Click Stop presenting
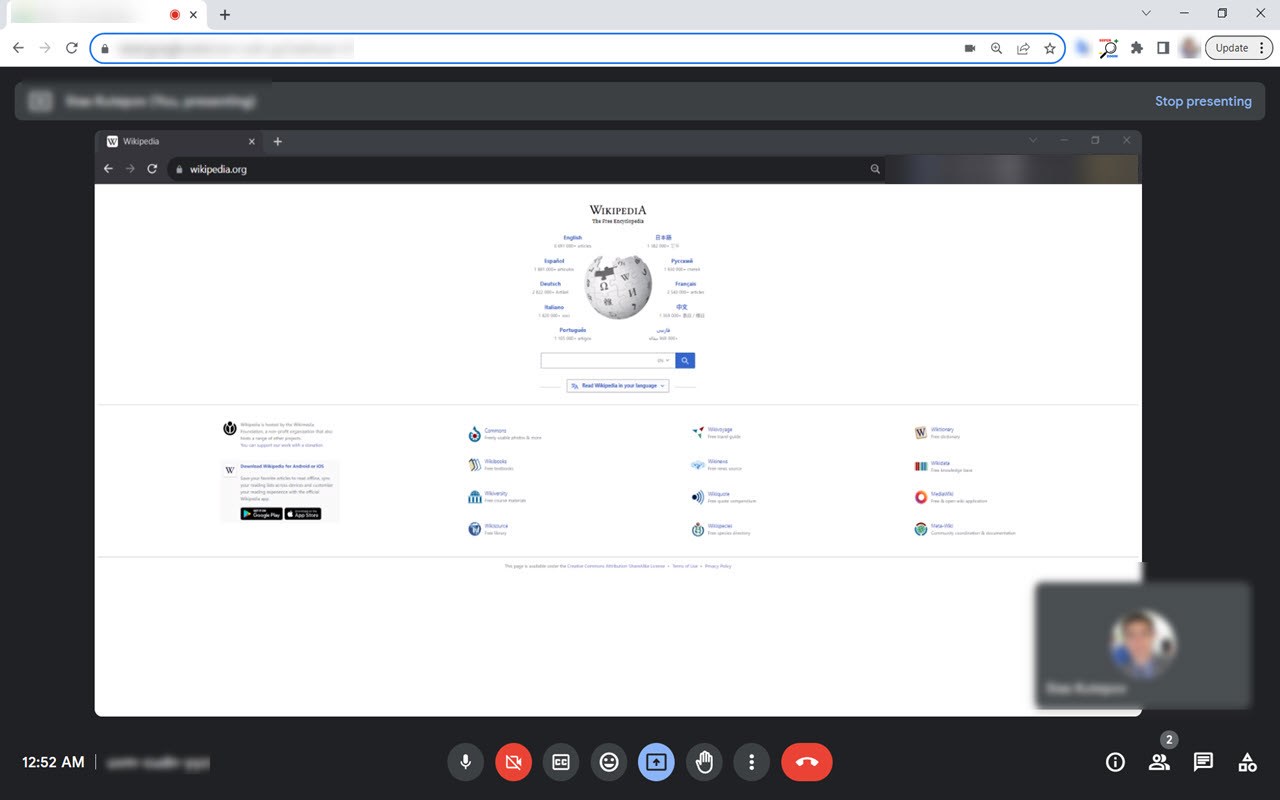This screenshot has height=800, width=1280. pos(1203,101)
